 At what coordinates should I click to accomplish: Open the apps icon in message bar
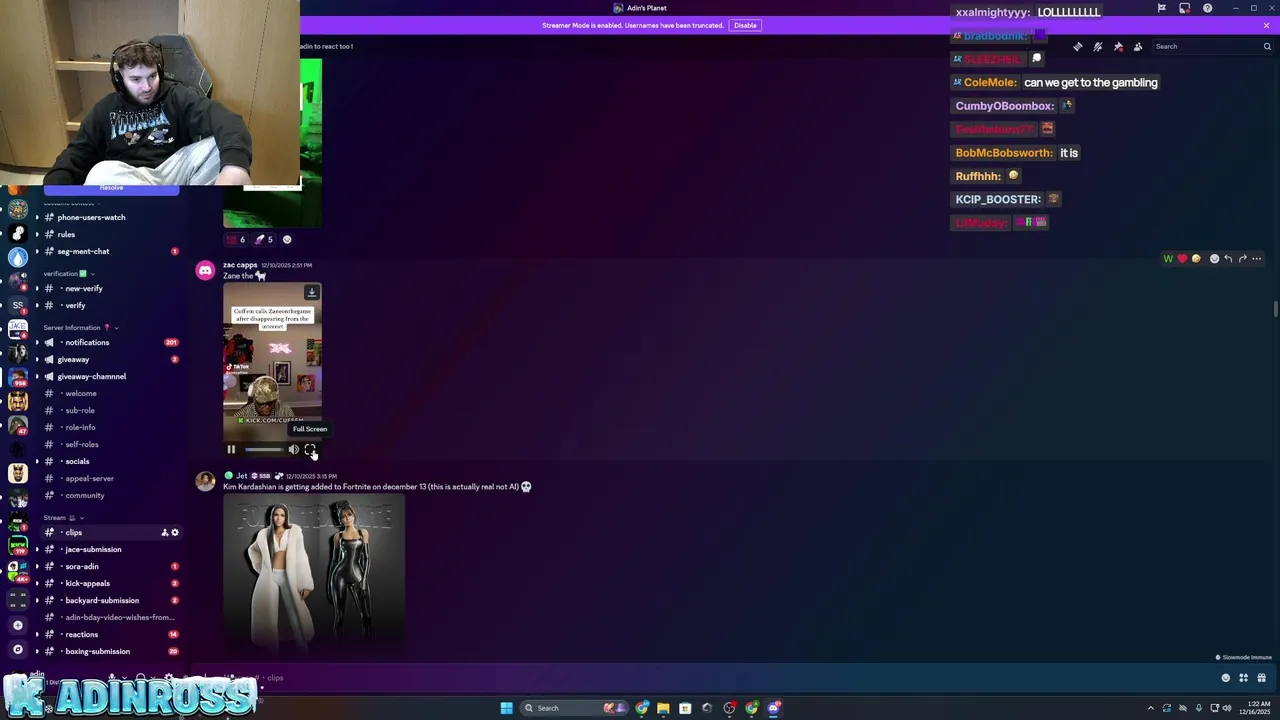[1244, 678]
